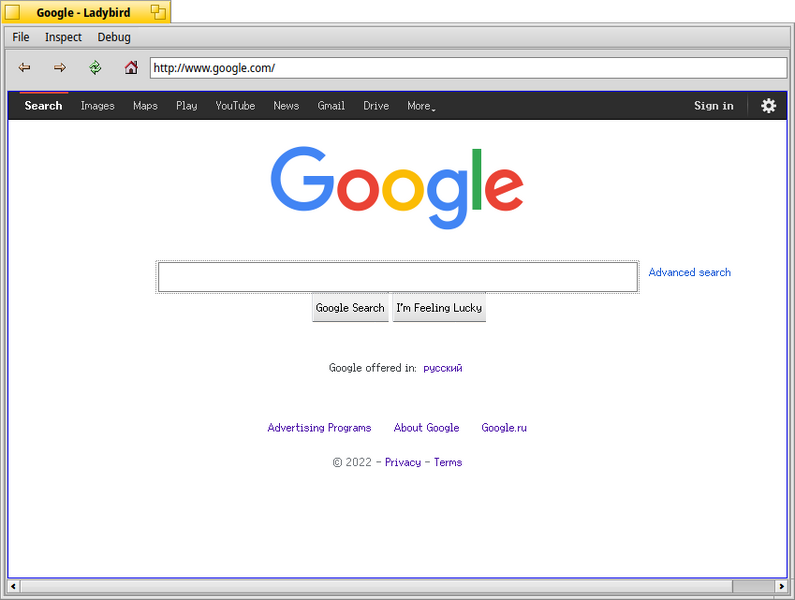Open the Advanced search link
795x600 pixels.
tap(690, 272)
